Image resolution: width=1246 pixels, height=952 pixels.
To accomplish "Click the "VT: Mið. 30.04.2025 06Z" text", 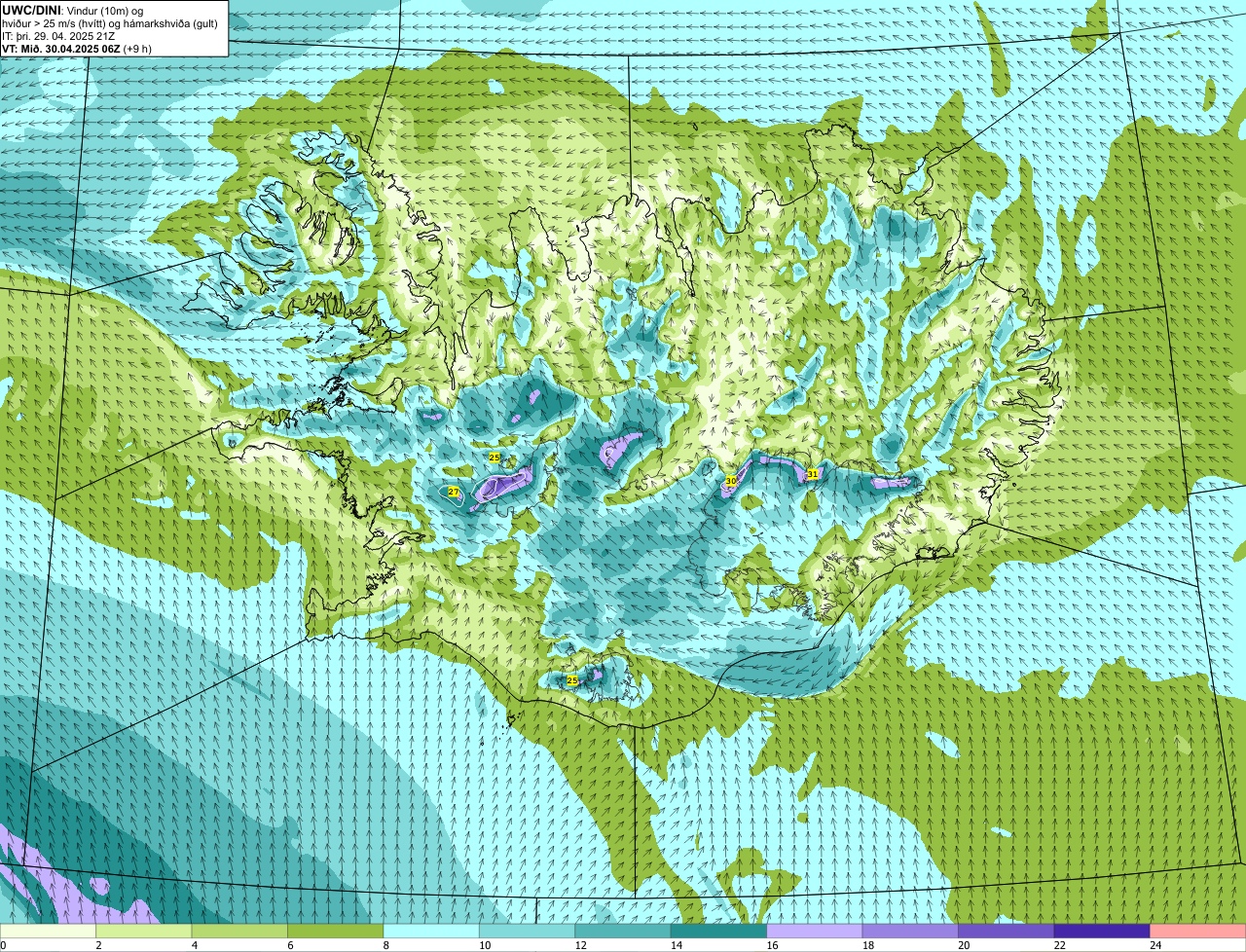I will [x=60, y=48].
